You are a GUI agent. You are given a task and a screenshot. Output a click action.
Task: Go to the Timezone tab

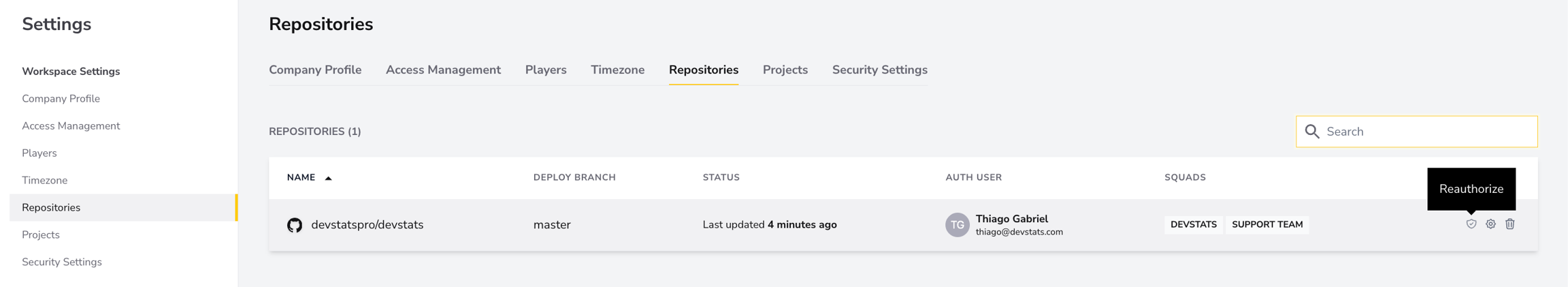click(x=617, y=70)
